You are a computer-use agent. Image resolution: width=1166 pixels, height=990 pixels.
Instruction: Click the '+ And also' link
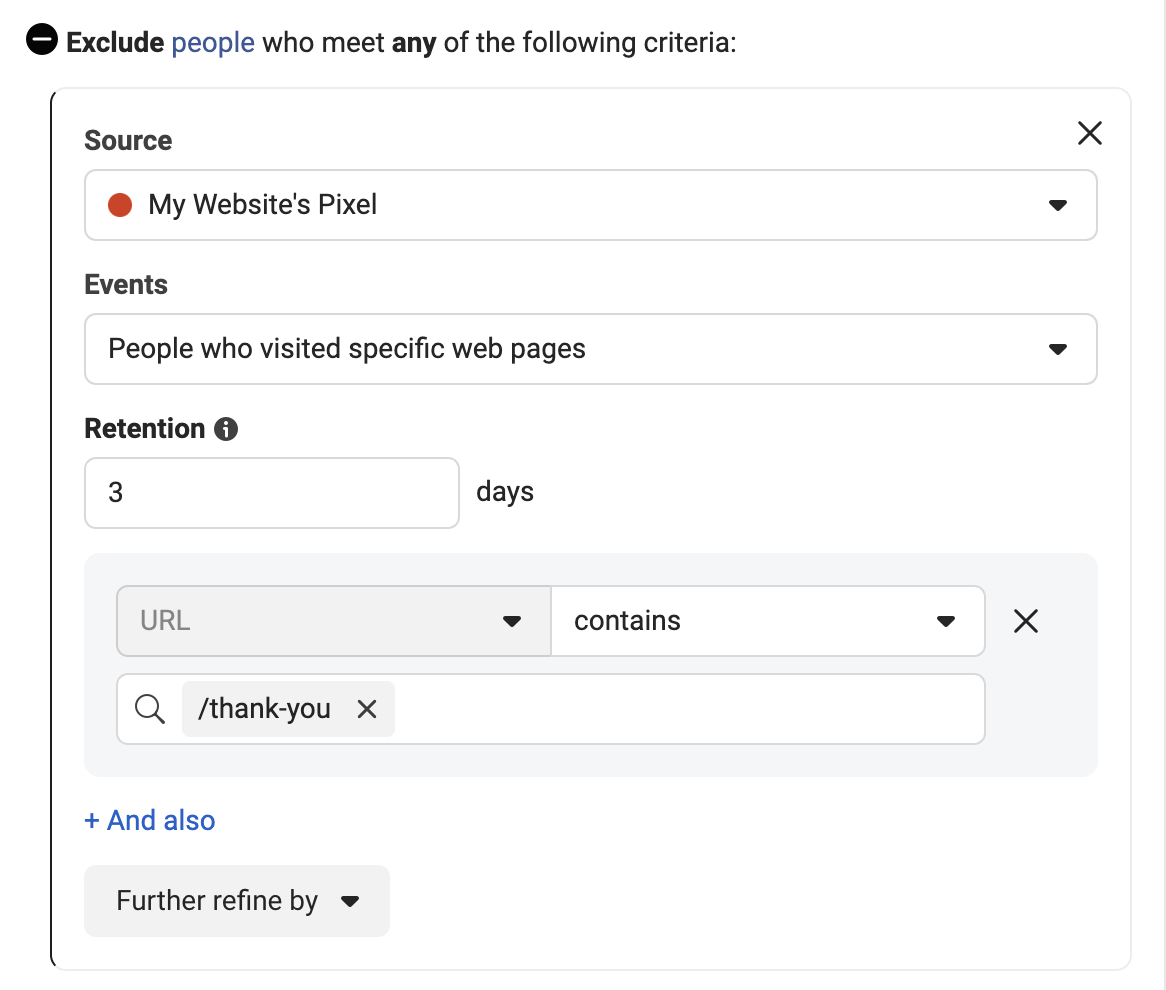coord(149,820)
